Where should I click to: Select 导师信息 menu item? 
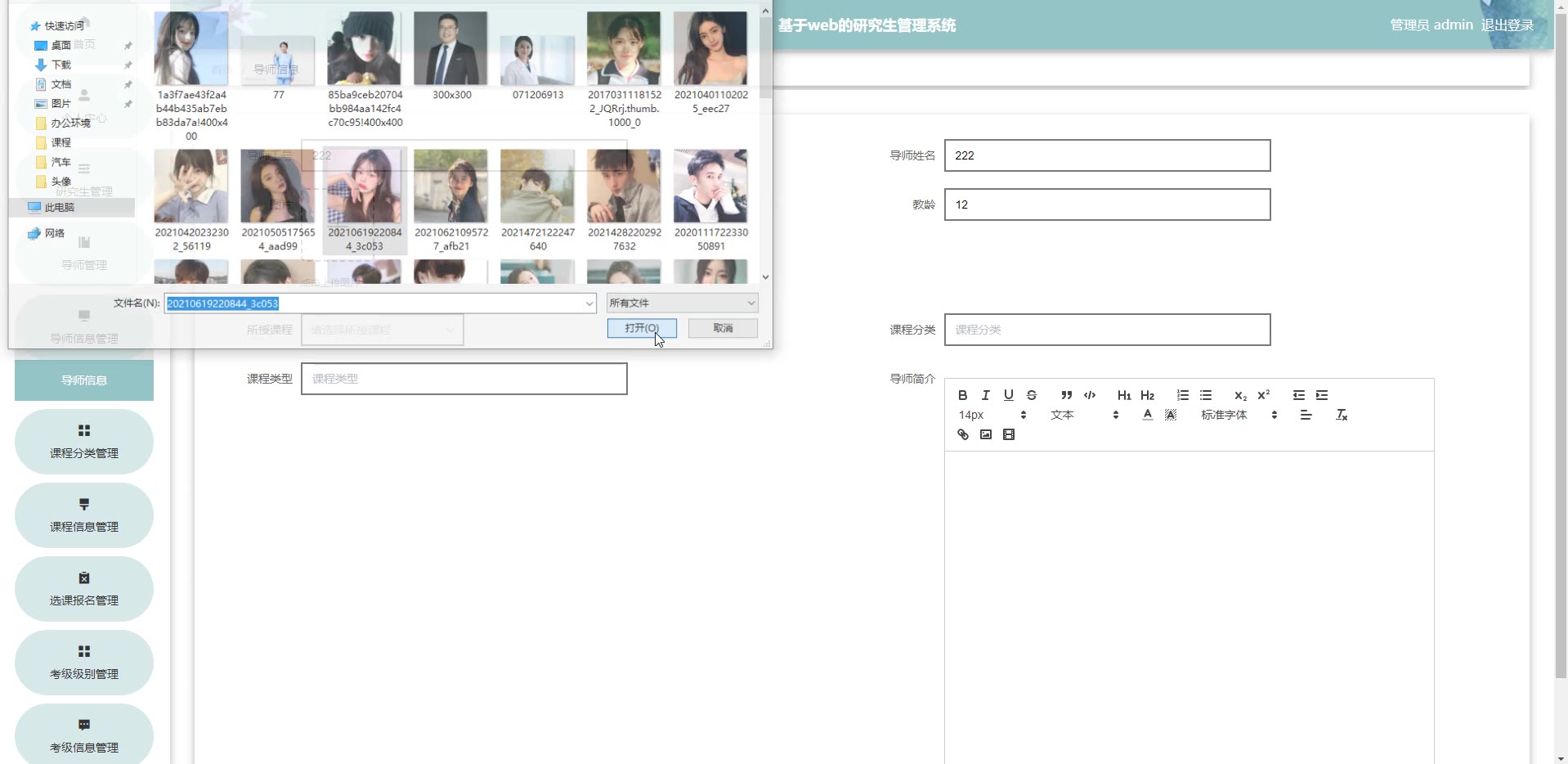pos(84,380)
